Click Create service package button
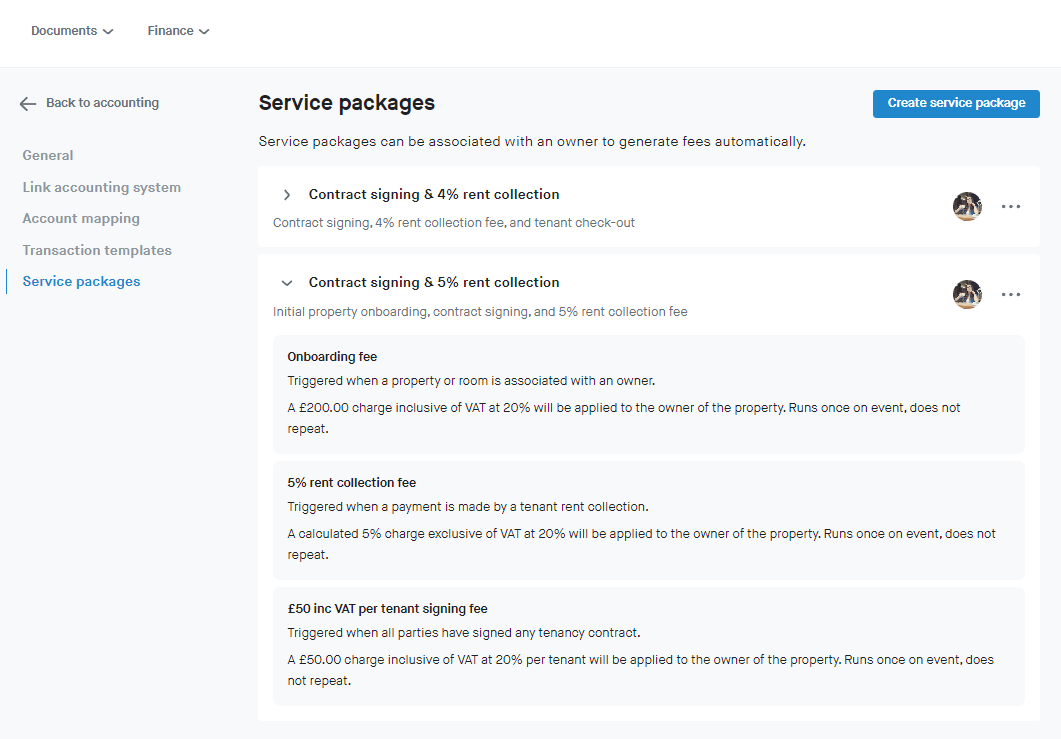The width and height of the screenshot is (1061, 739). [956, 104]
